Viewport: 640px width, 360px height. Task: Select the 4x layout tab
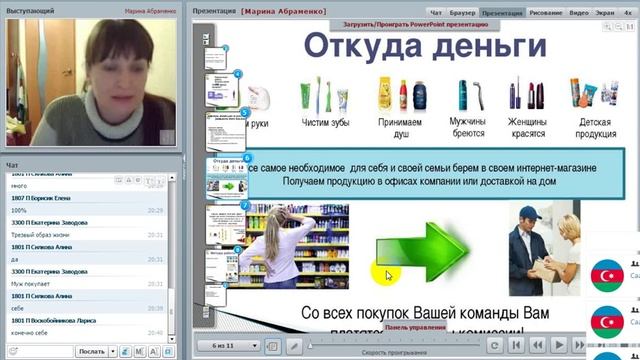628,13
